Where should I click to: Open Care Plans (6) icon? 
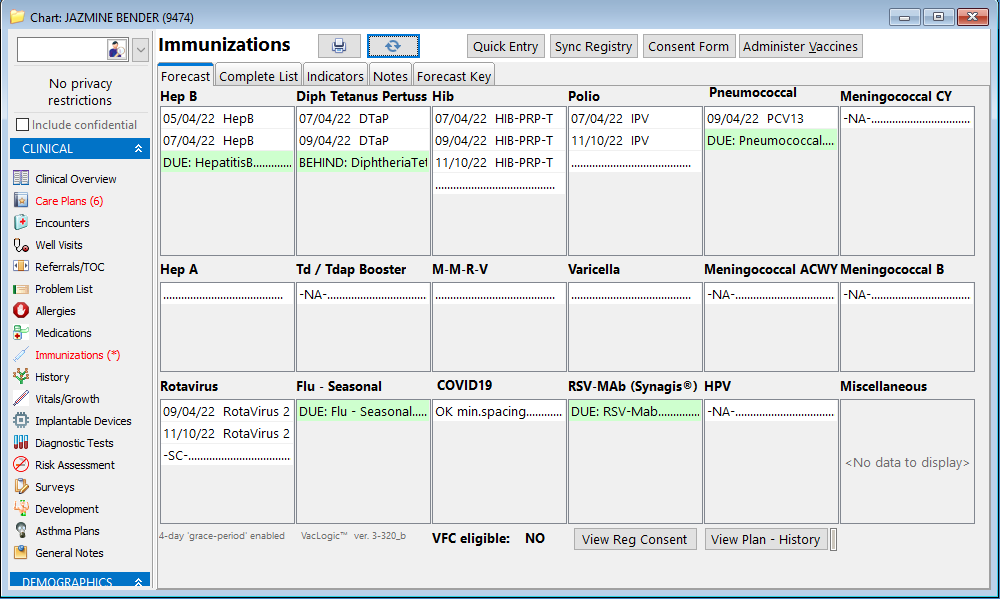click(21, 200)
